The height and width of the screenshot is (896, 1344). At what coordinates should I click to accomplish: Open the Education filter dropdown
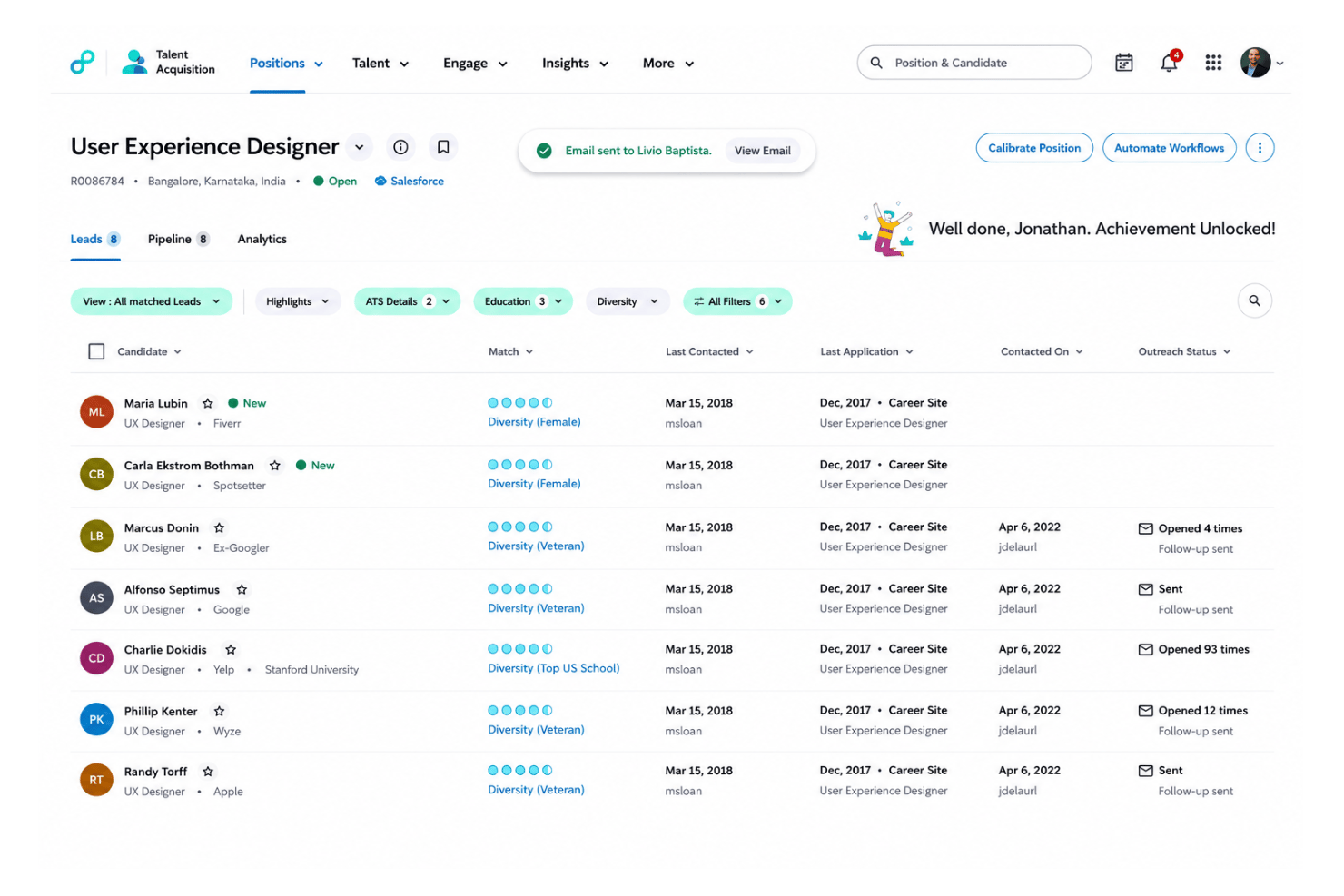tap(523, 301)
